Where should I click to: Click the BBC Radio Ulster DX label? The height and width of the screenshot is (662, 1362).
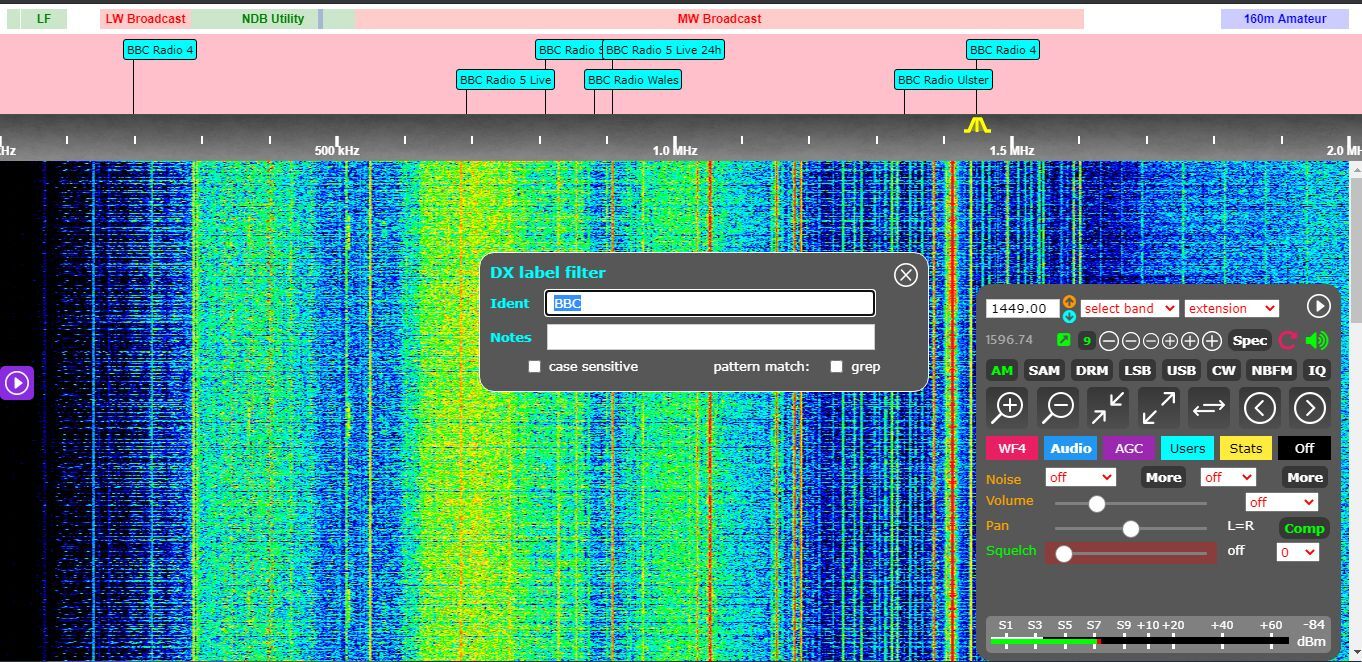(x=943, y=80)
